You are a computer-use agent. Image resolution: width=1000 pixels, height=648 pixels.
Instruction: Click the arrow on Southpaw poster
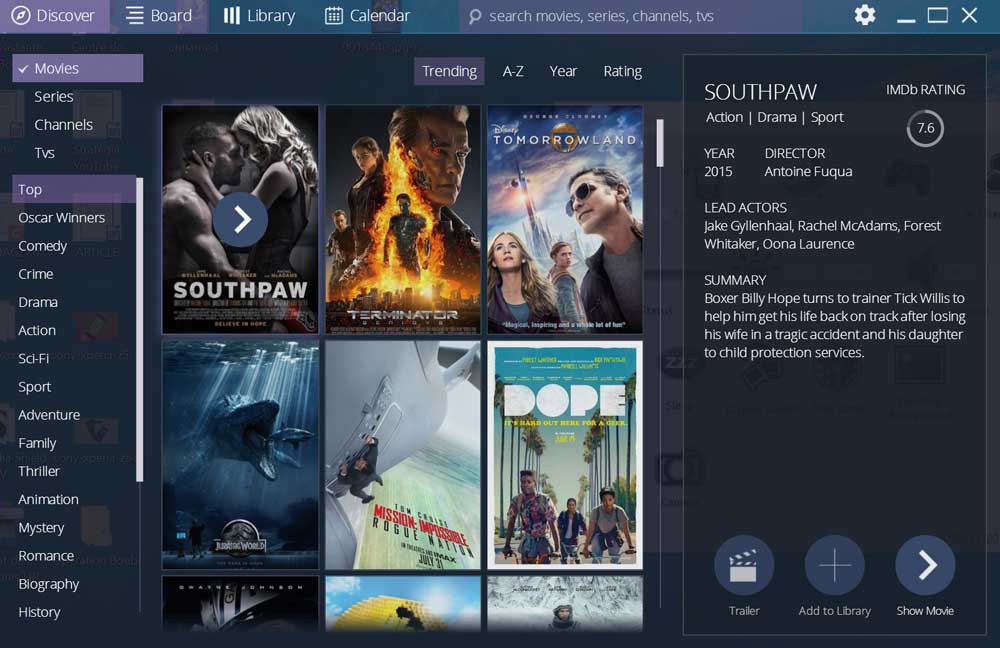pos(240,219)
